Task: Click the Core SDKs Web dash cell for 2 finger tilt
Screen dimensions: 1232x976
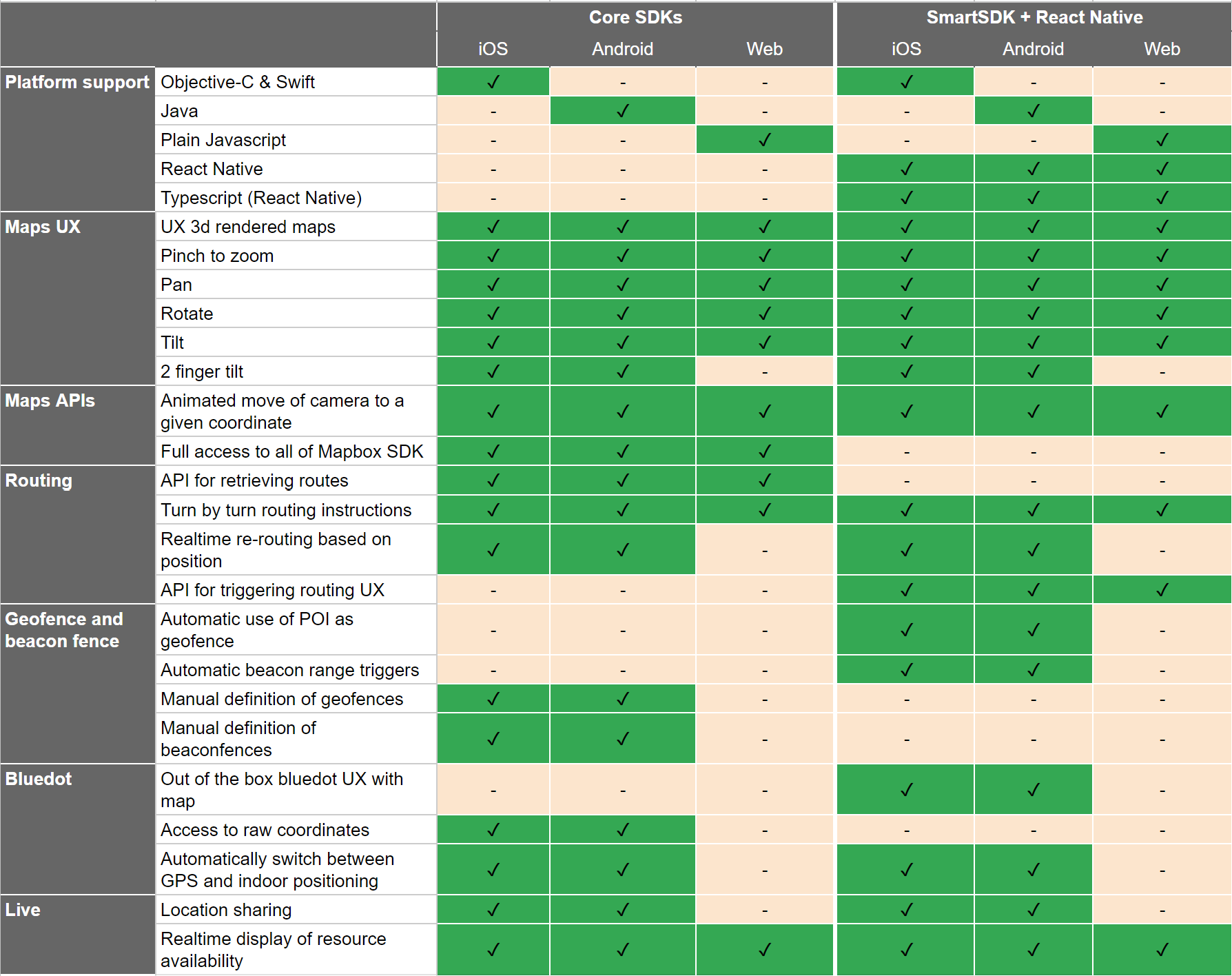Action: tap(765, 372)
